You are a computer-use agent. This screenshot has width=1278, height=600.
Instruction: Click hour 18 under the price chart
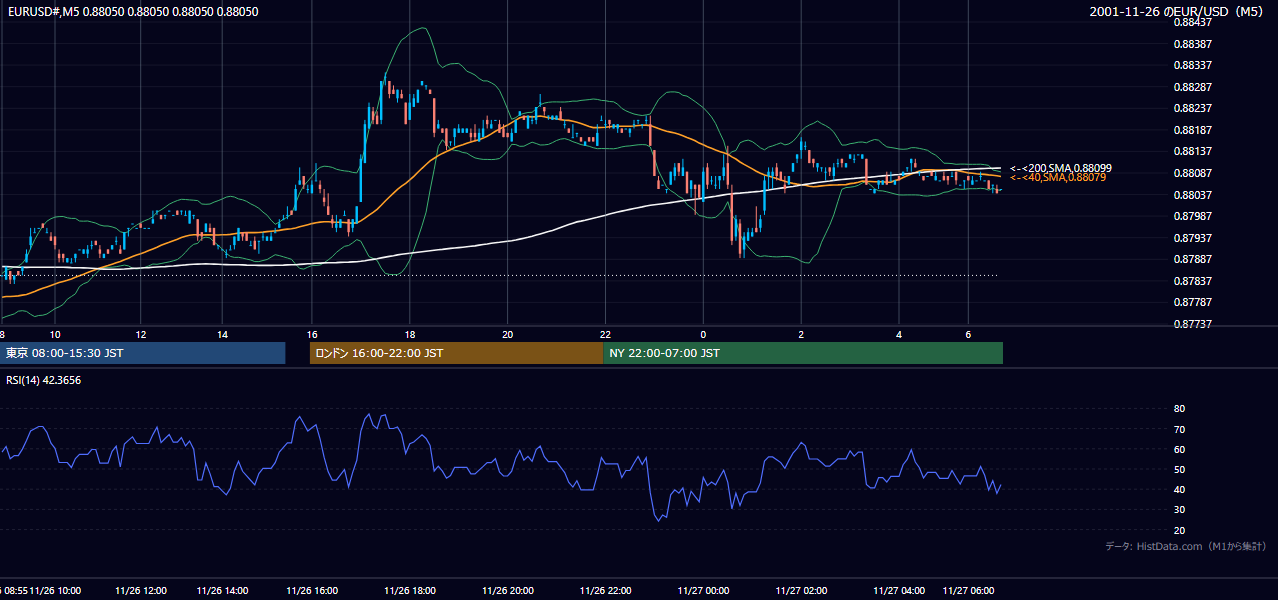pos(410,334)
